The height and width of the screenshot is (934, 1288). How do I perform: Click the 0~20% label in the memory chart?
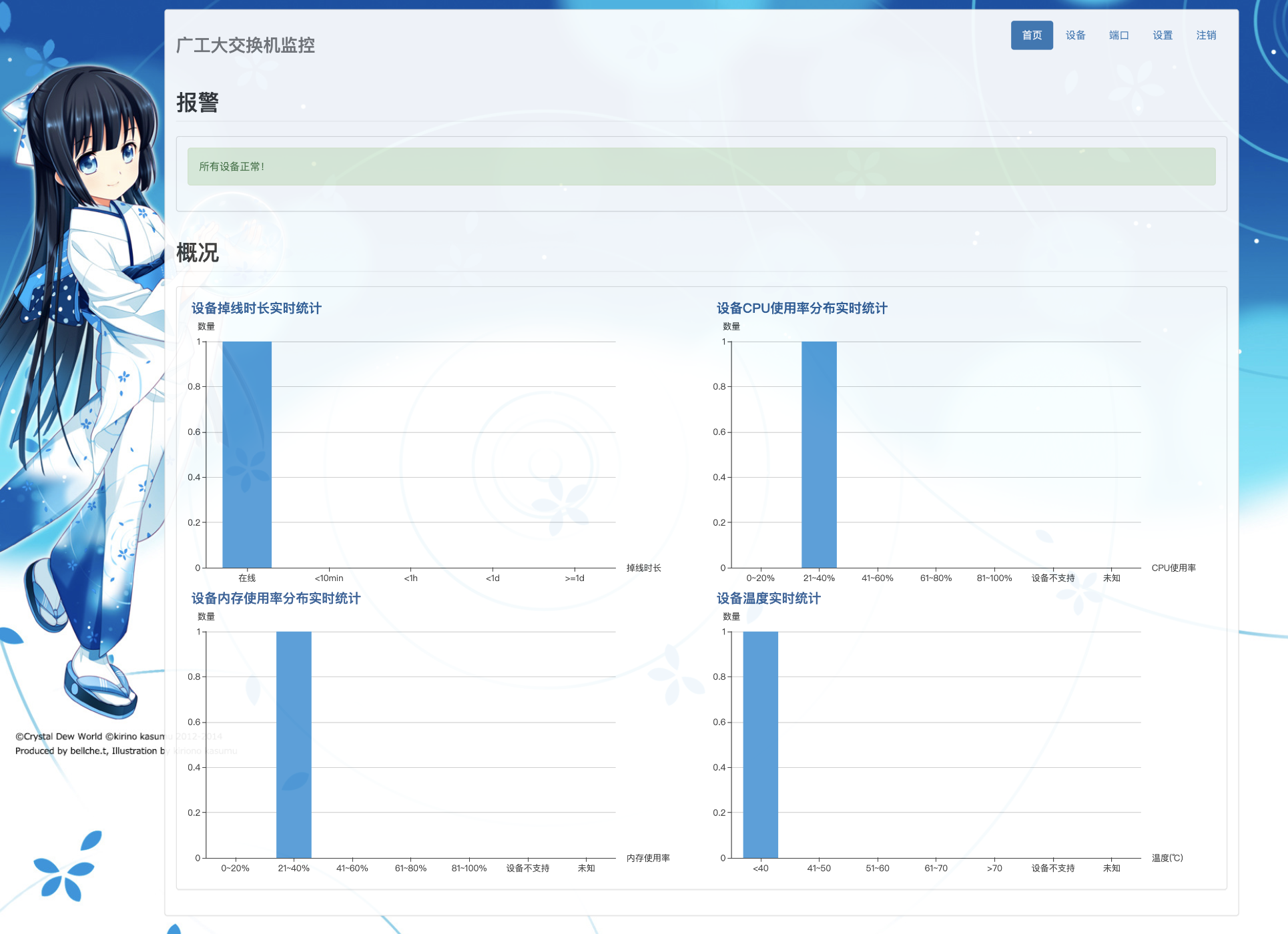point(235,869)
